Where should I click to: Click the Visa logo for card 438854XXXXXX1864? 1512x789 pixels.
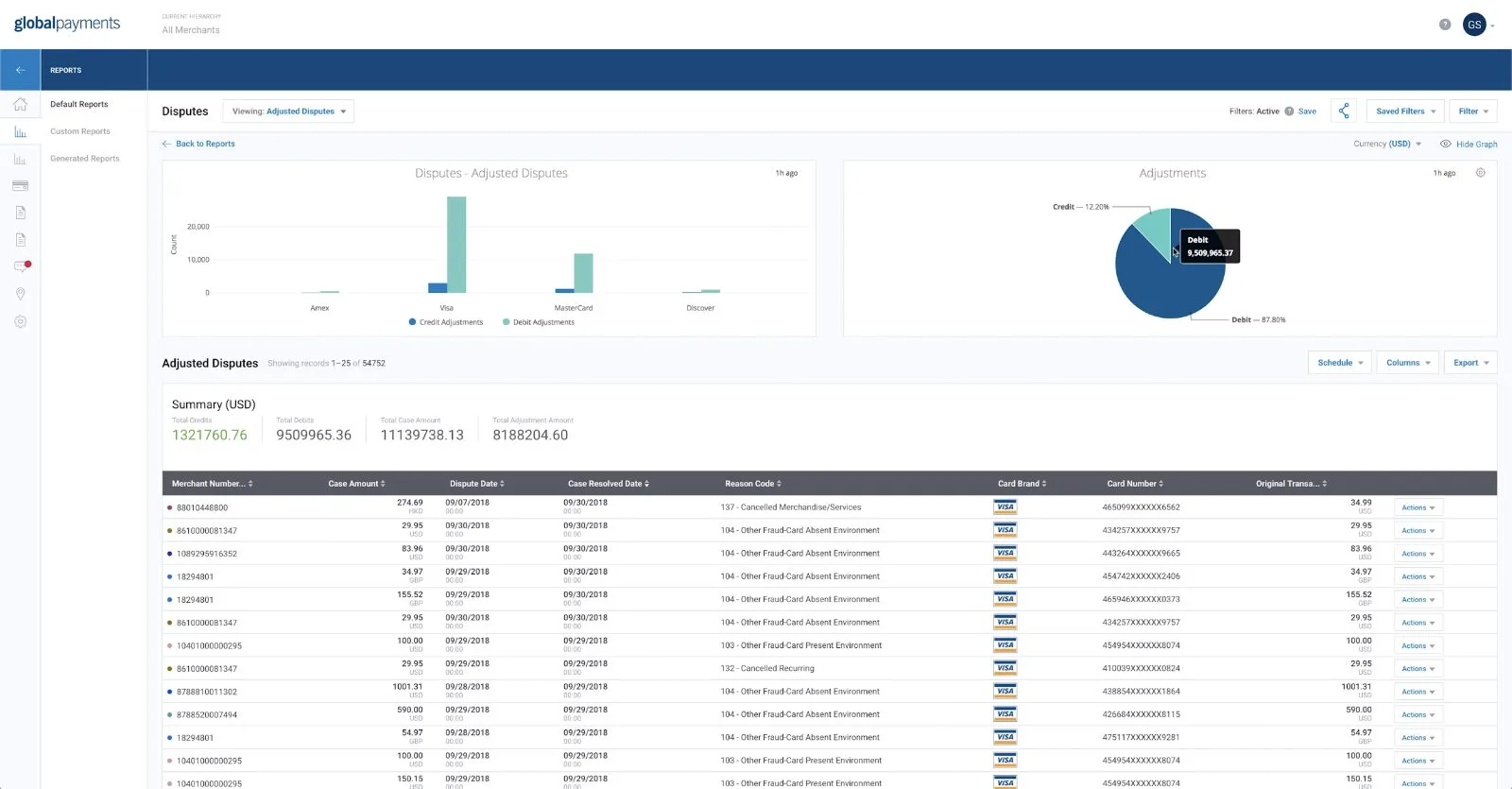pos(1005,692)
